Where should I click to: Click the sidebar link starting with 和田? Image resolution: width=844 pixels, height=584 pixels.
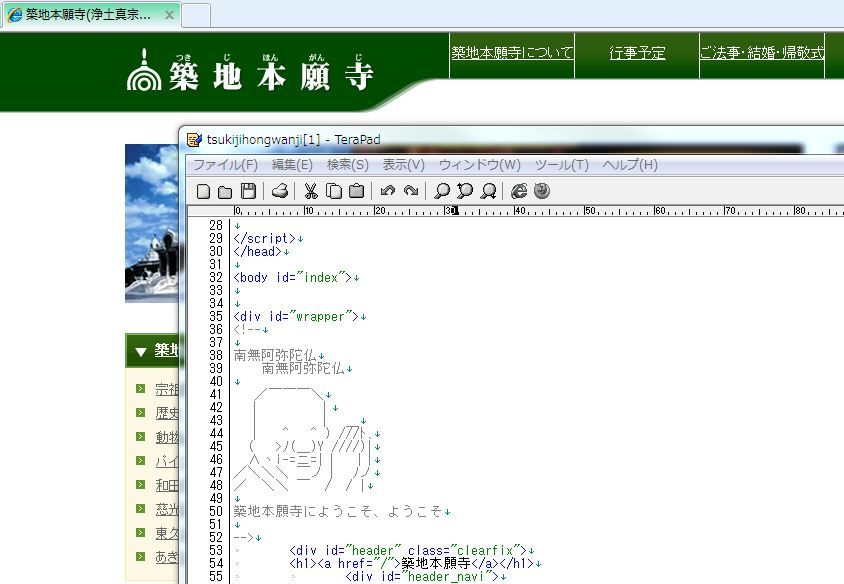point(167,485)
